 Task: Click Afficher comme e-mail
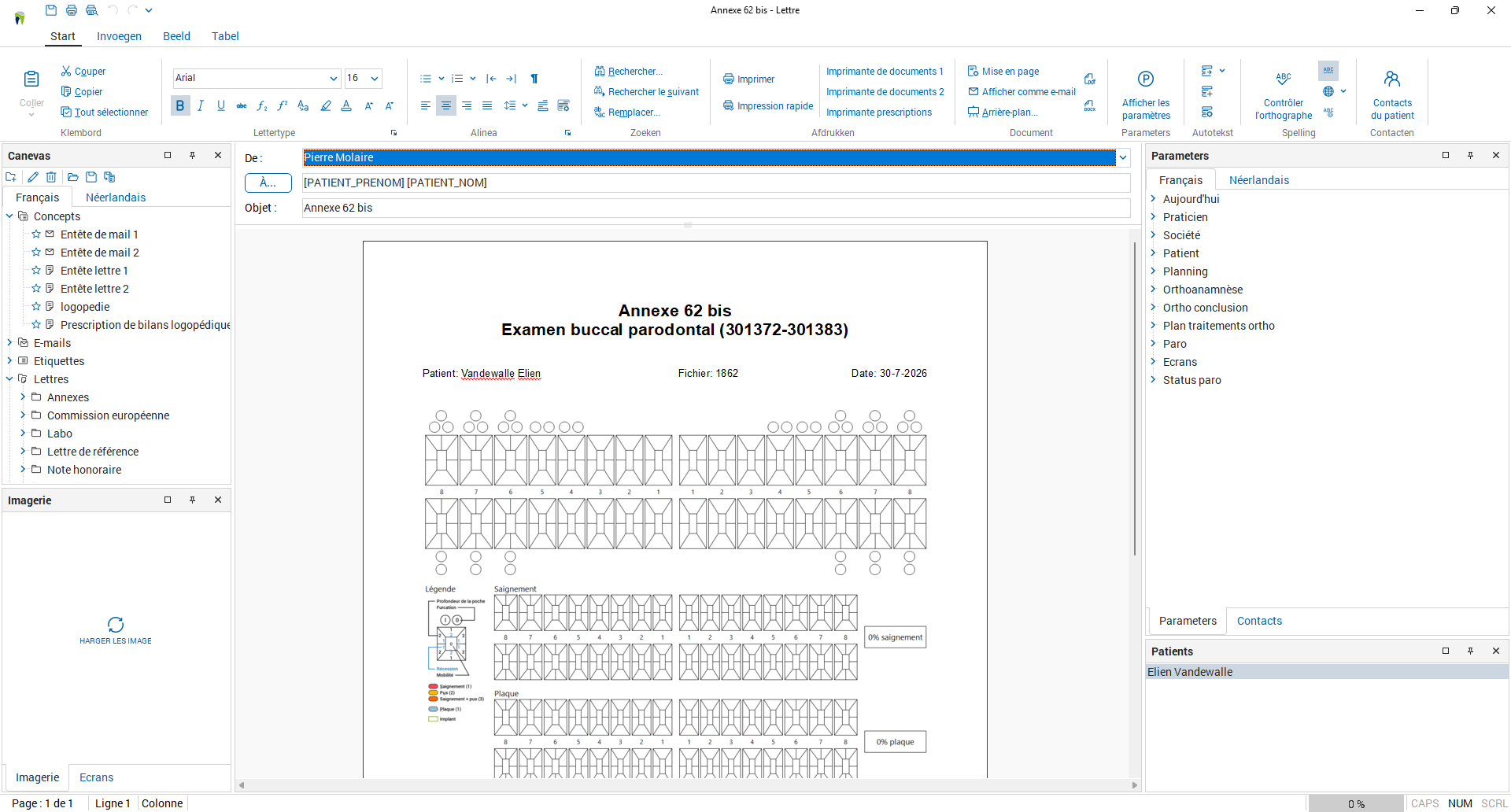pos(1021,91)
